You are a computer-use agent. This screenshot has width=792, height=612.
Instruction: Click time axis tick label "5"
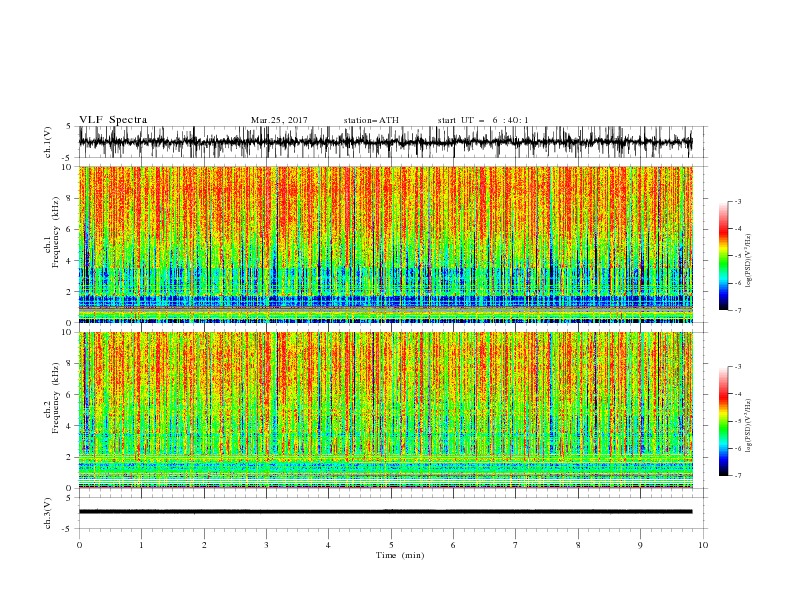391,545
